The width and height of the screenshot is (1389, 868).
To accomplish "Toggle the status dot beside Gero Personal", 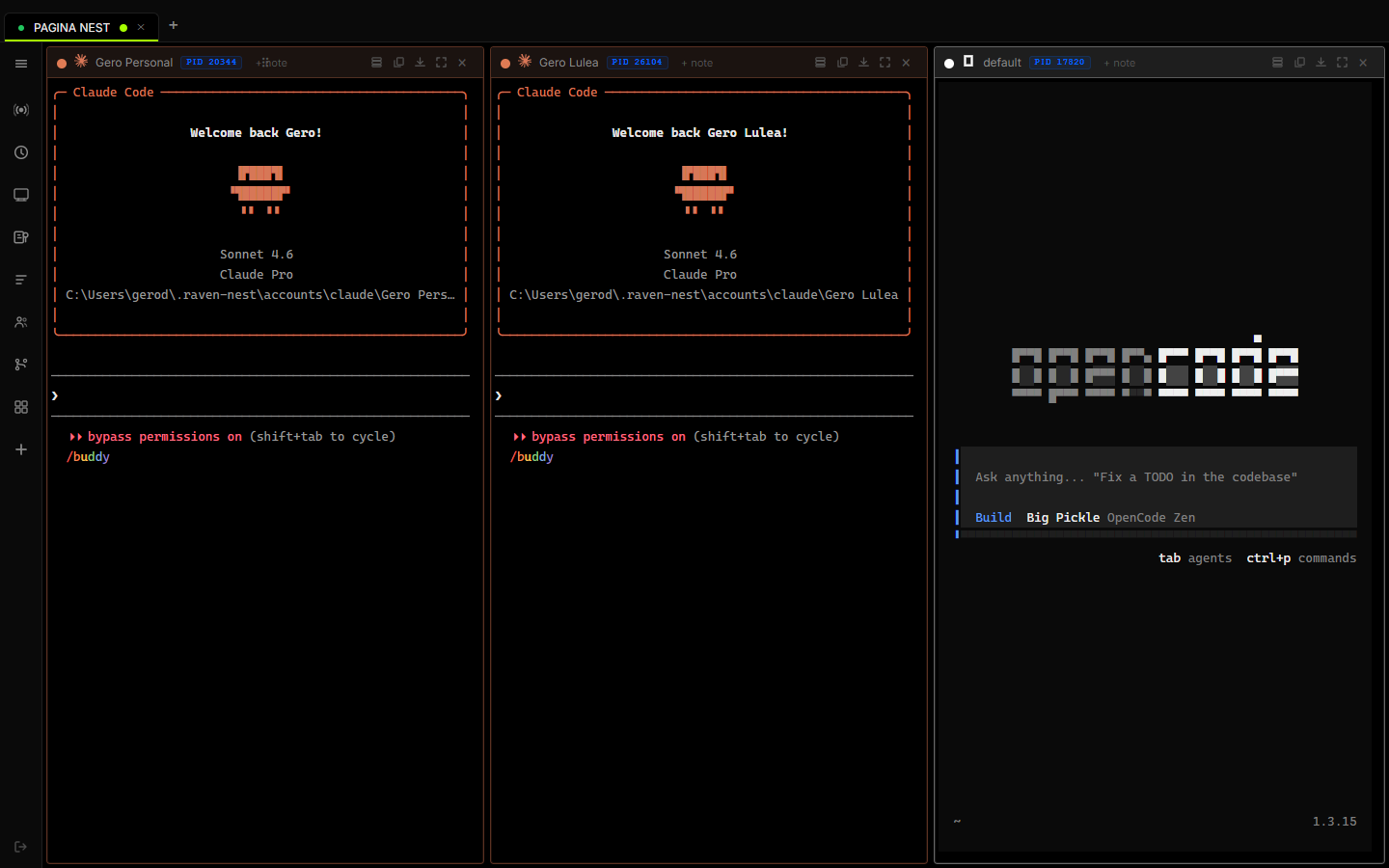I will 62,62.
